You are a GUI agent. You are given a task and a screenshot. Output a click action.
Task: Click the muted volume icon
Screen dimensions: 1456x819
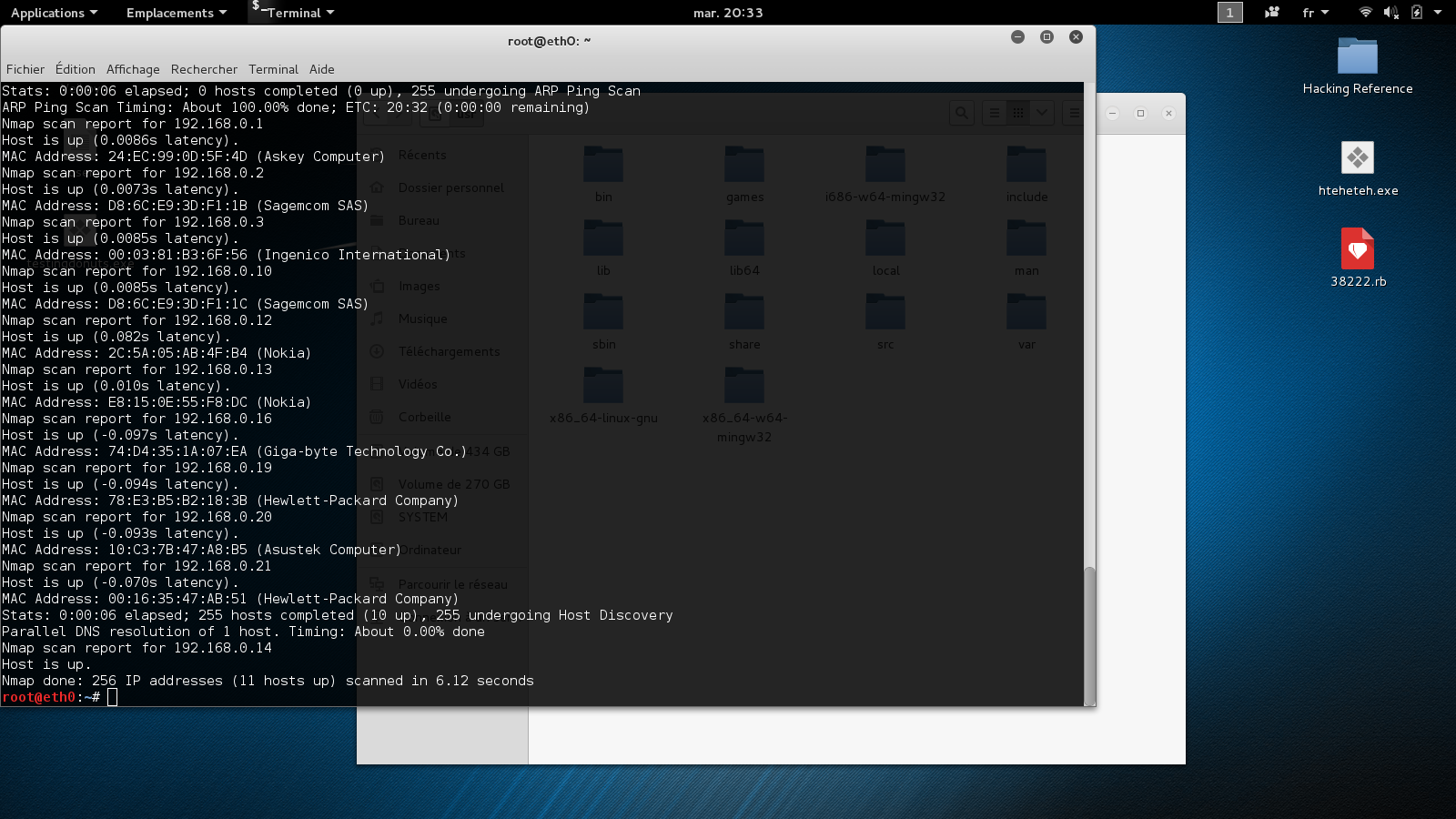pyautogui.click(x=1390, y=13)
